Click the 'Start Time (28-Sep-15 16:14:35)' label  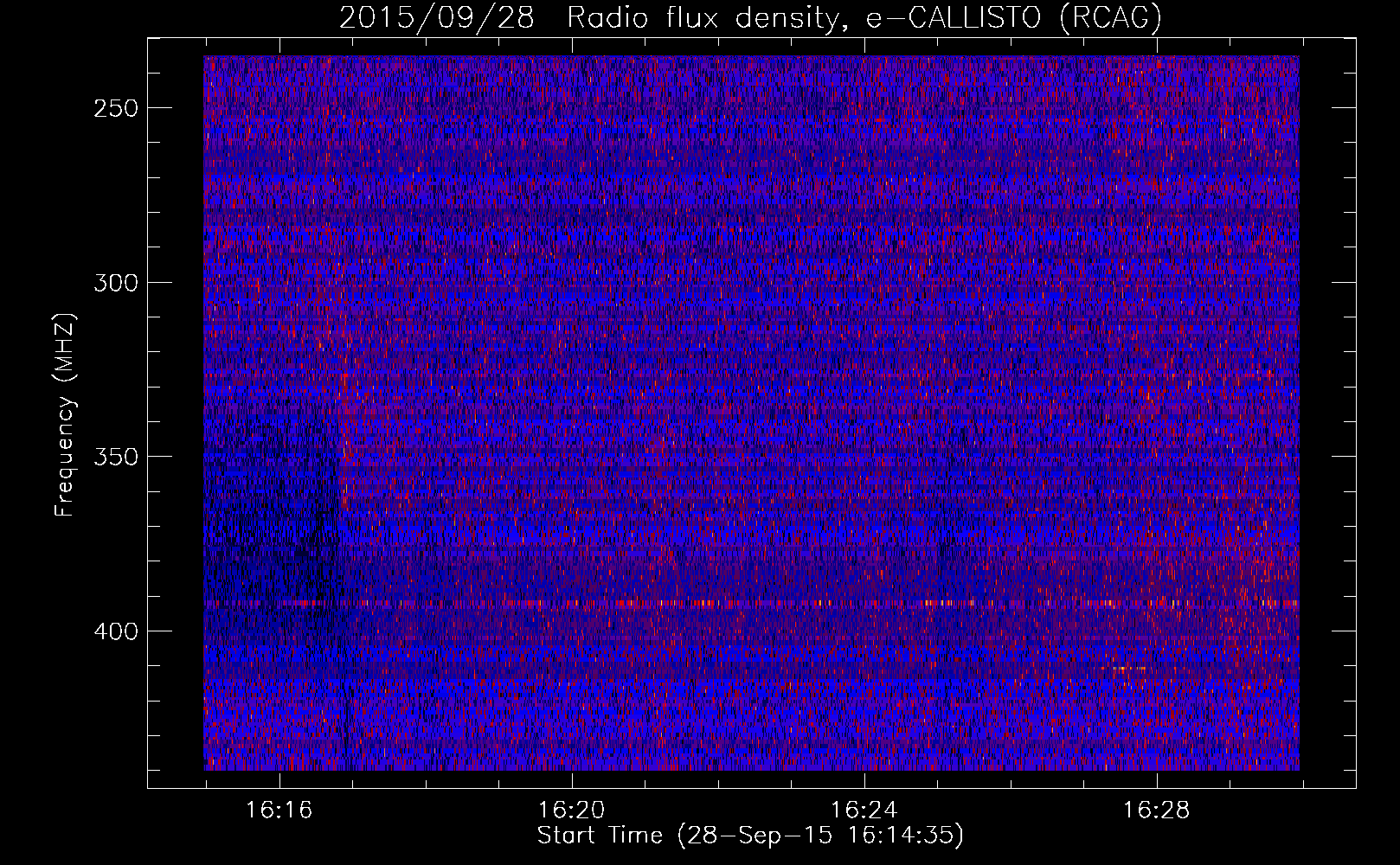(x=750, y=836)
